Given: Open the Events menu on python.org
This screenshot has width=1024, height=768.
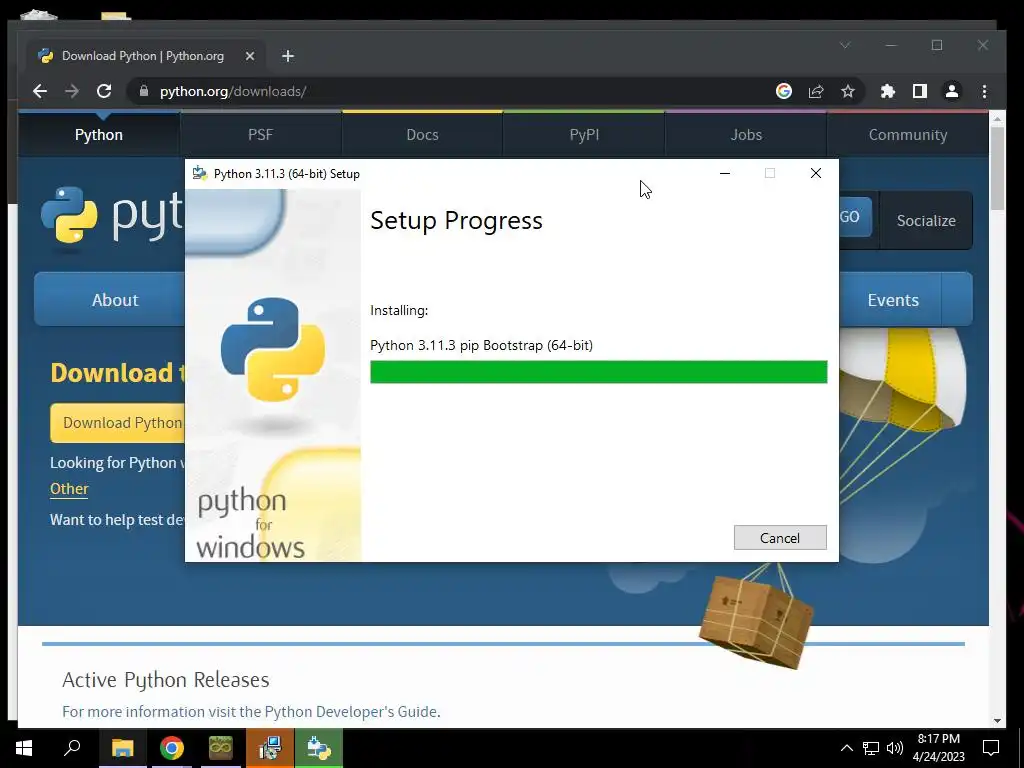Looking at the screenshot, I should point(893,300).
